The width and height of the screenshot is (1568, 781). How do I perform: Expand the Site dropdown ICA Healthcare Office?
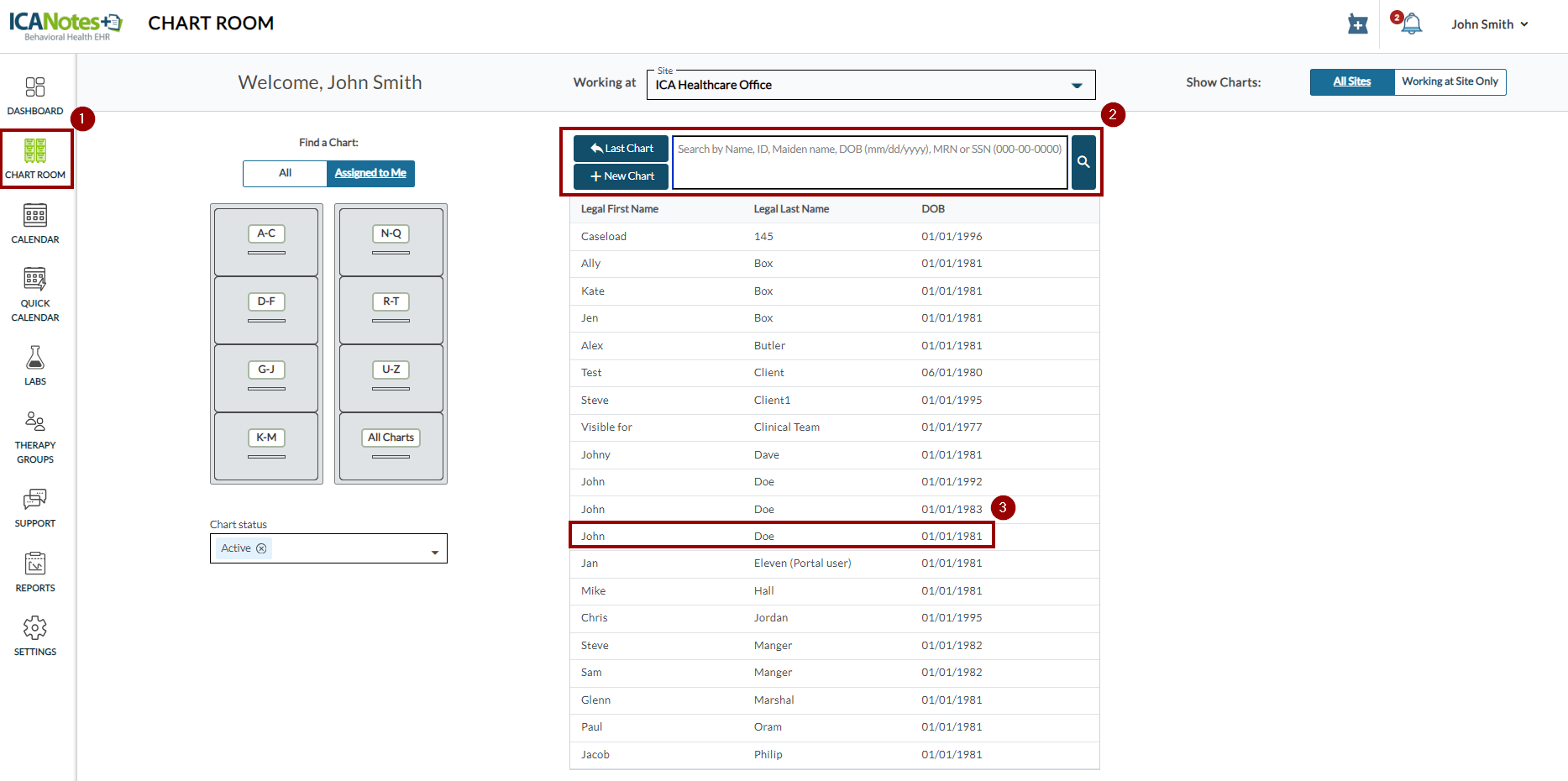(1076, 86)
